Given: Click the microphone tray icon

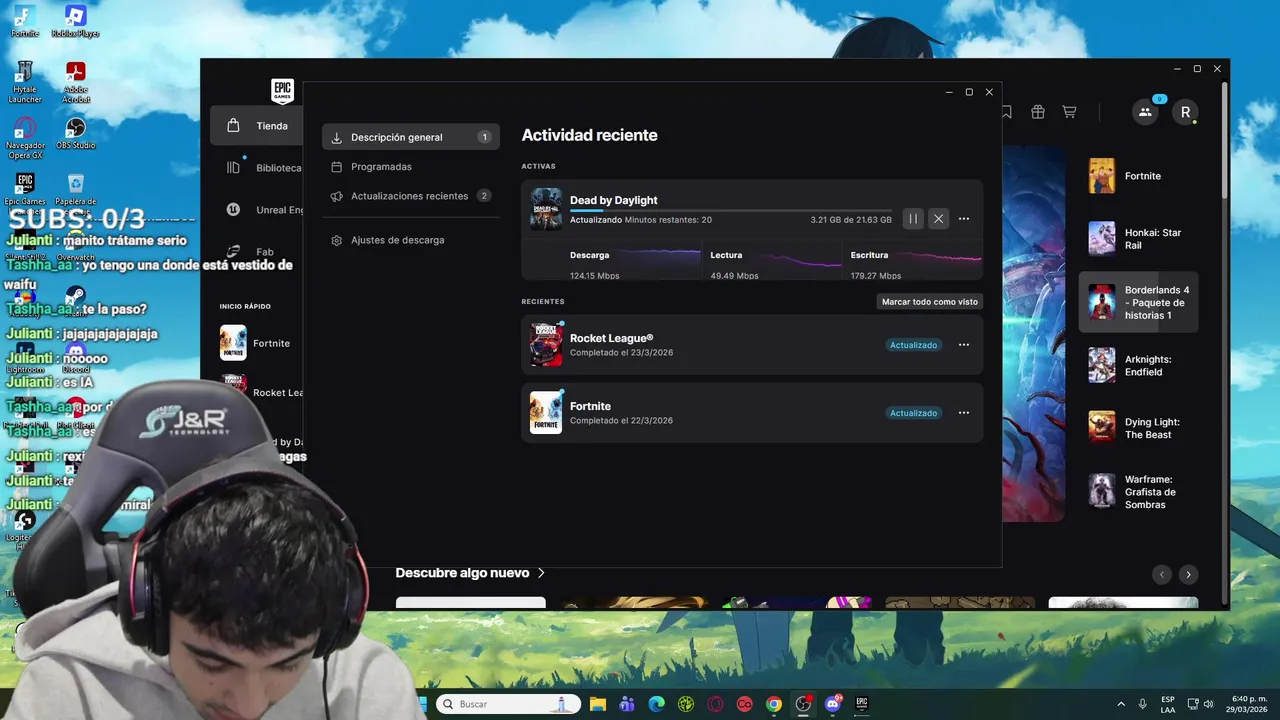Looking at the screenshot, I should tap(1142, 704).
